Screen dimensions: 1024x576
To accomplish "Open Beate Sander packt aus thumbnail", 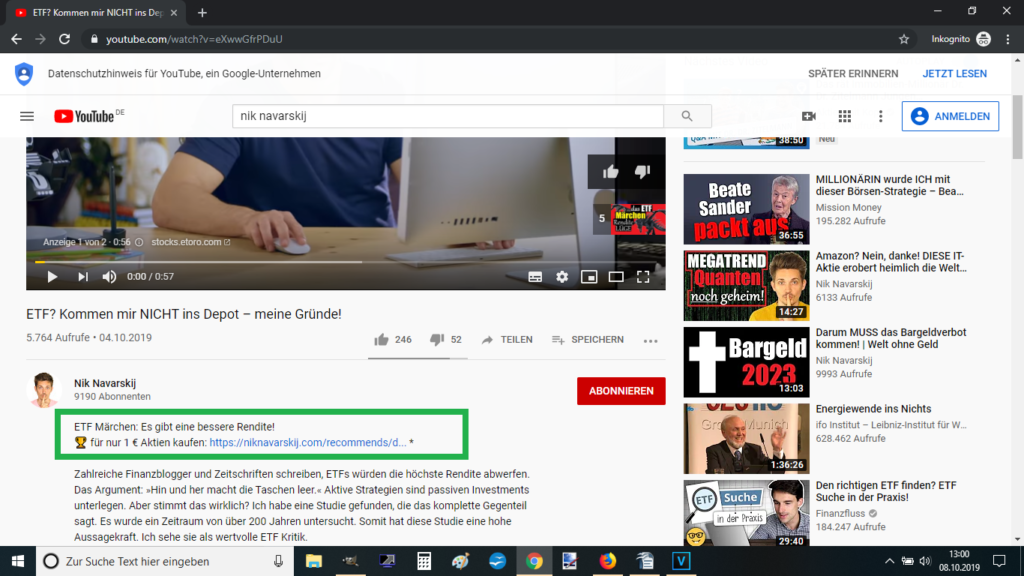I will (x=746, y=209).
